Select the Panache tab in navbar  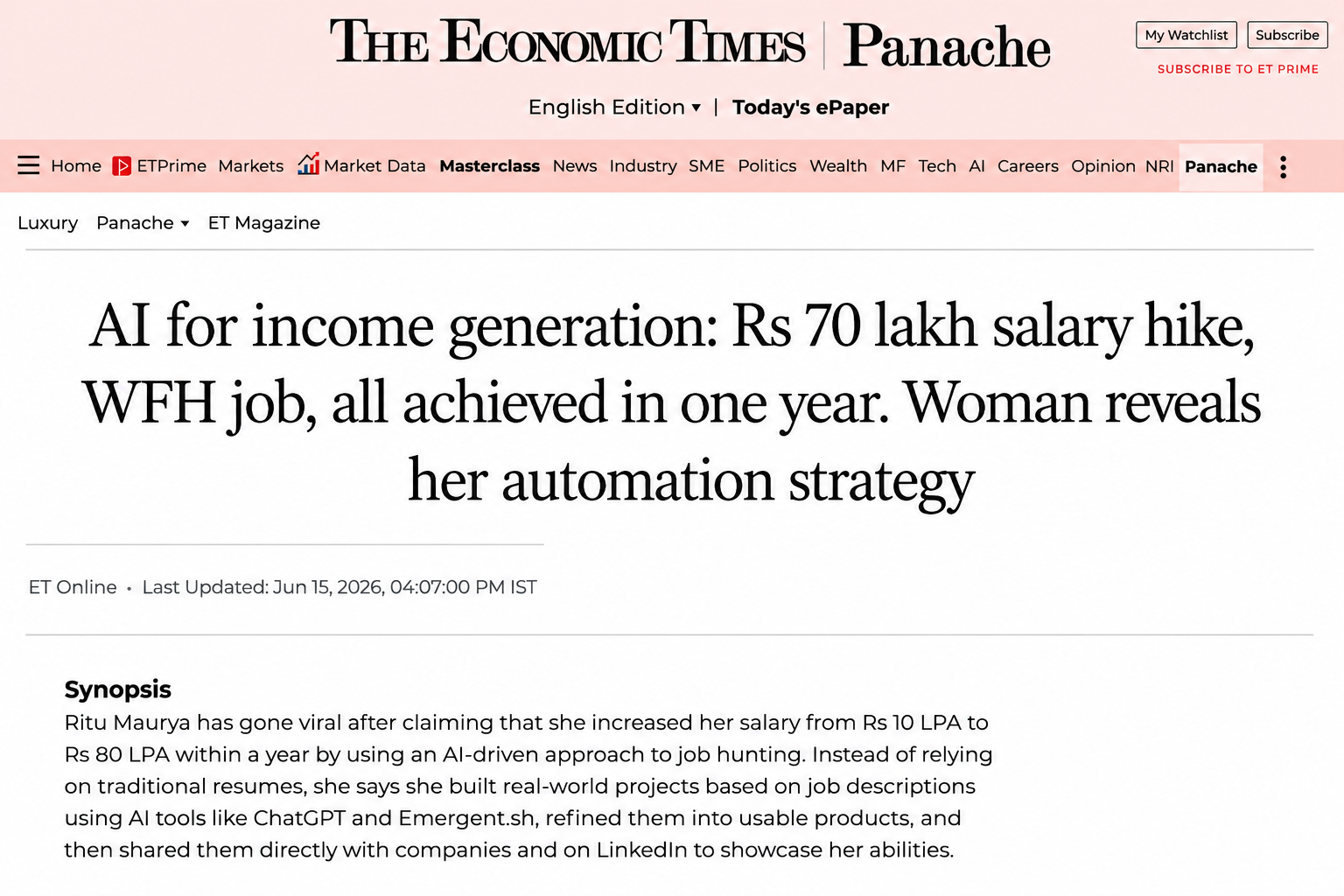point(1221,167)
